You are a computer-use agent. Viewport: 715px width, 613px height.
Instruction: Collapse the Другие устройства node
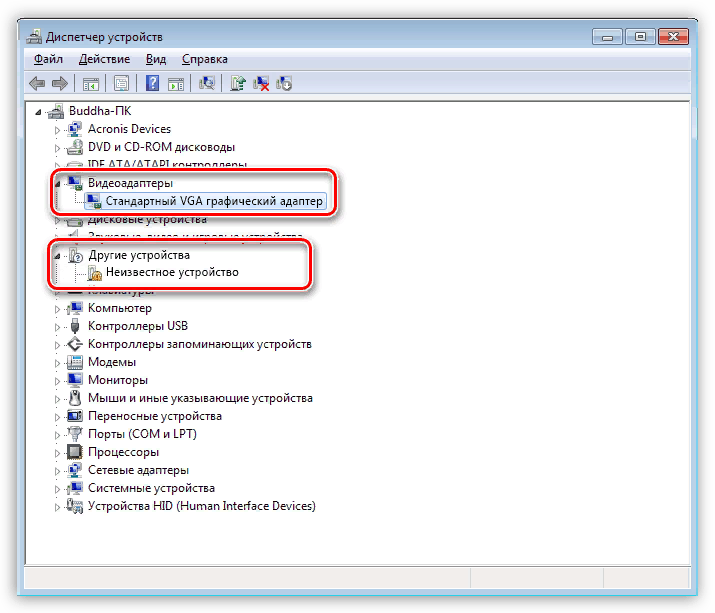coord(57,256)
